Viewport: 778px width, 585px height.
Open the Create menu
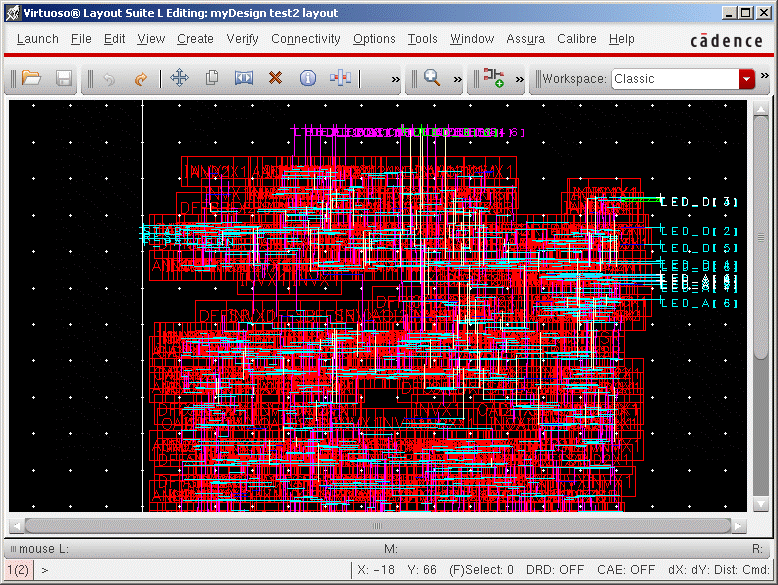coord(195,39)
